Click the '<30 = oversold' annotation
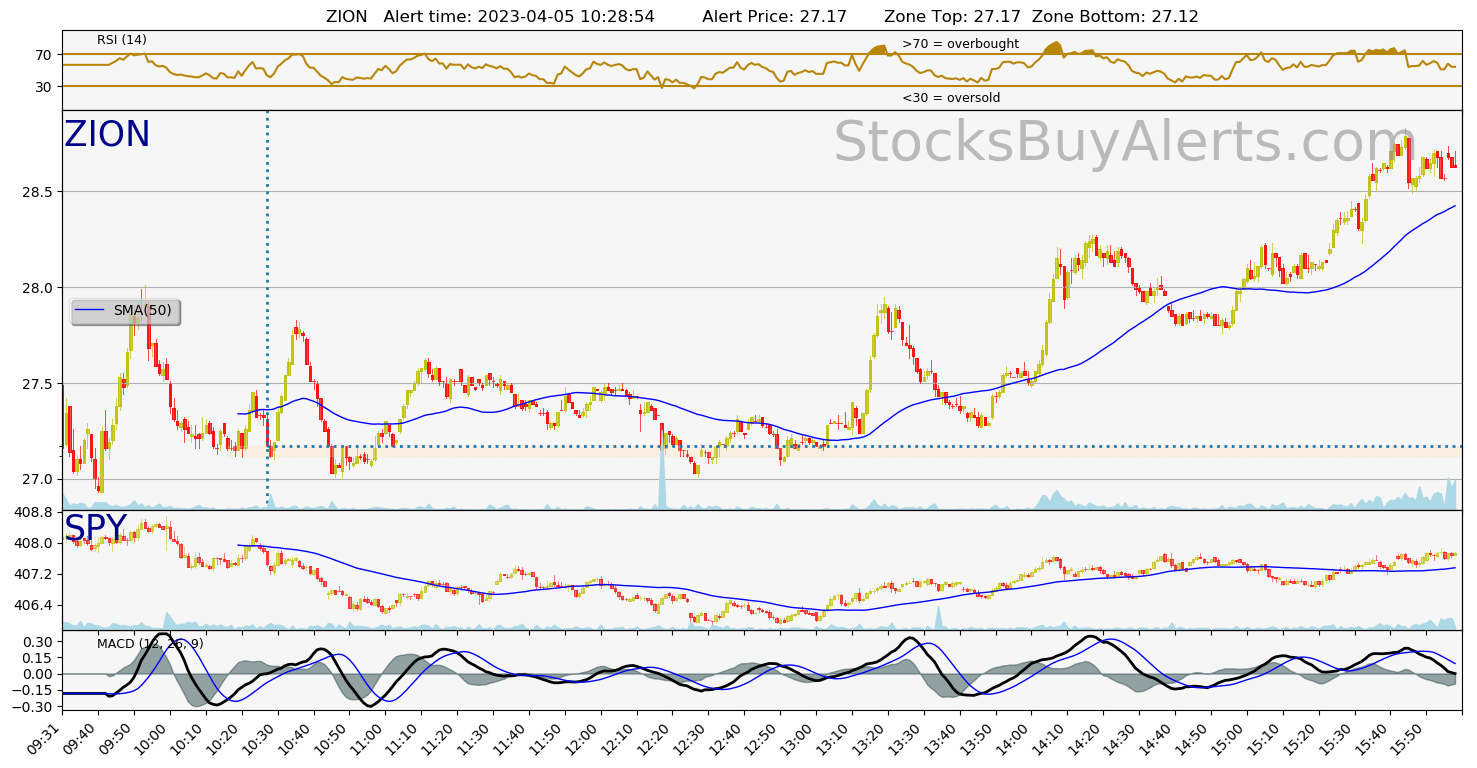1477x768 pixels. click(951, 98)
